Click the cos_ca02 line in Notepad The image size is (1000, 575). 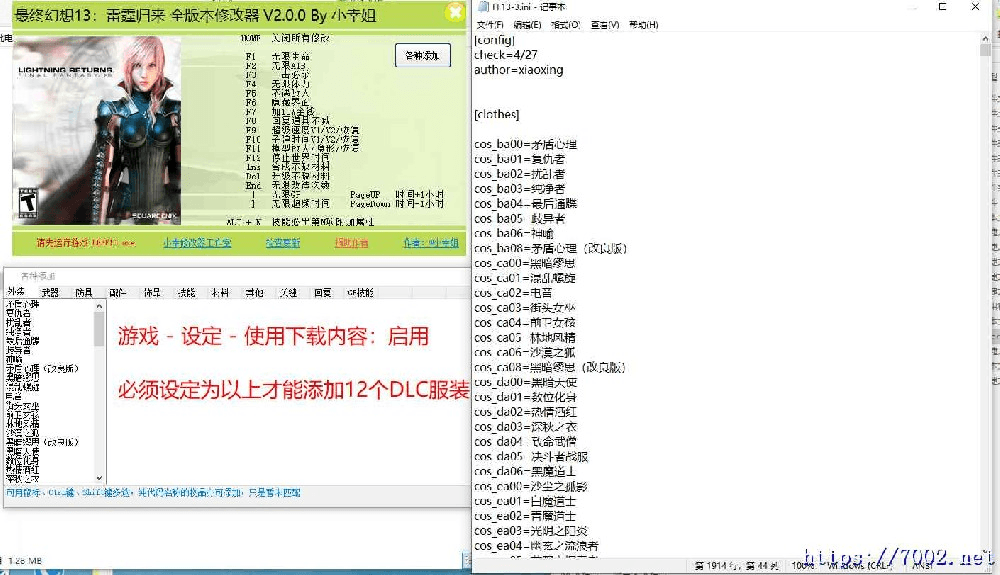tap(513, 293)
